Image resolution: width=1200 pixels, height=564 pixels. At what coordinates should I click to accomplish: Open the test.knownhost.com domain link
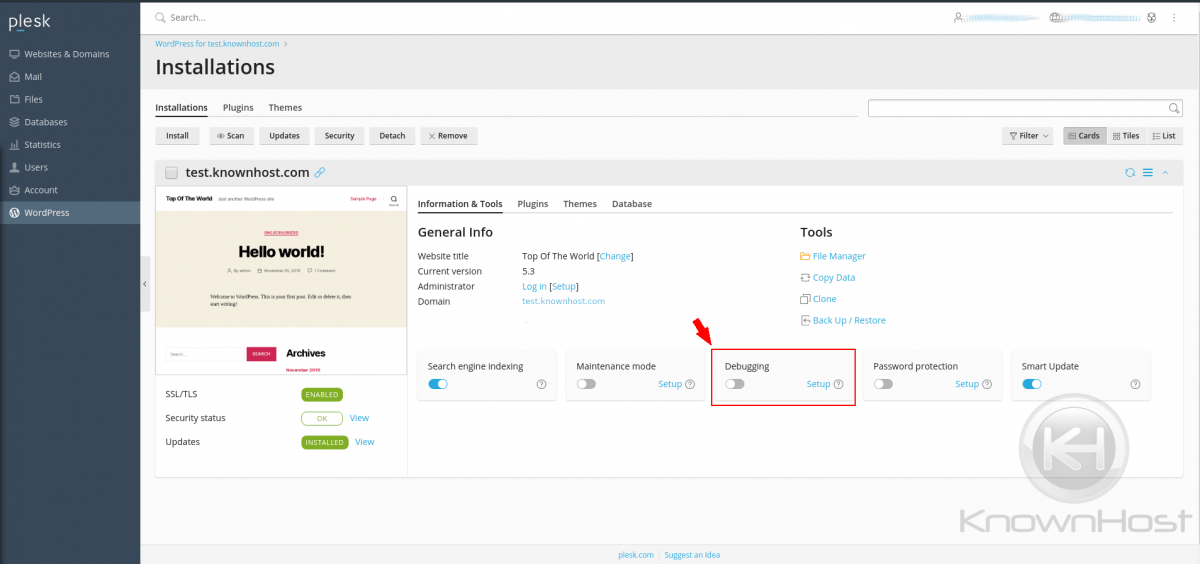[x=563, y=301]
